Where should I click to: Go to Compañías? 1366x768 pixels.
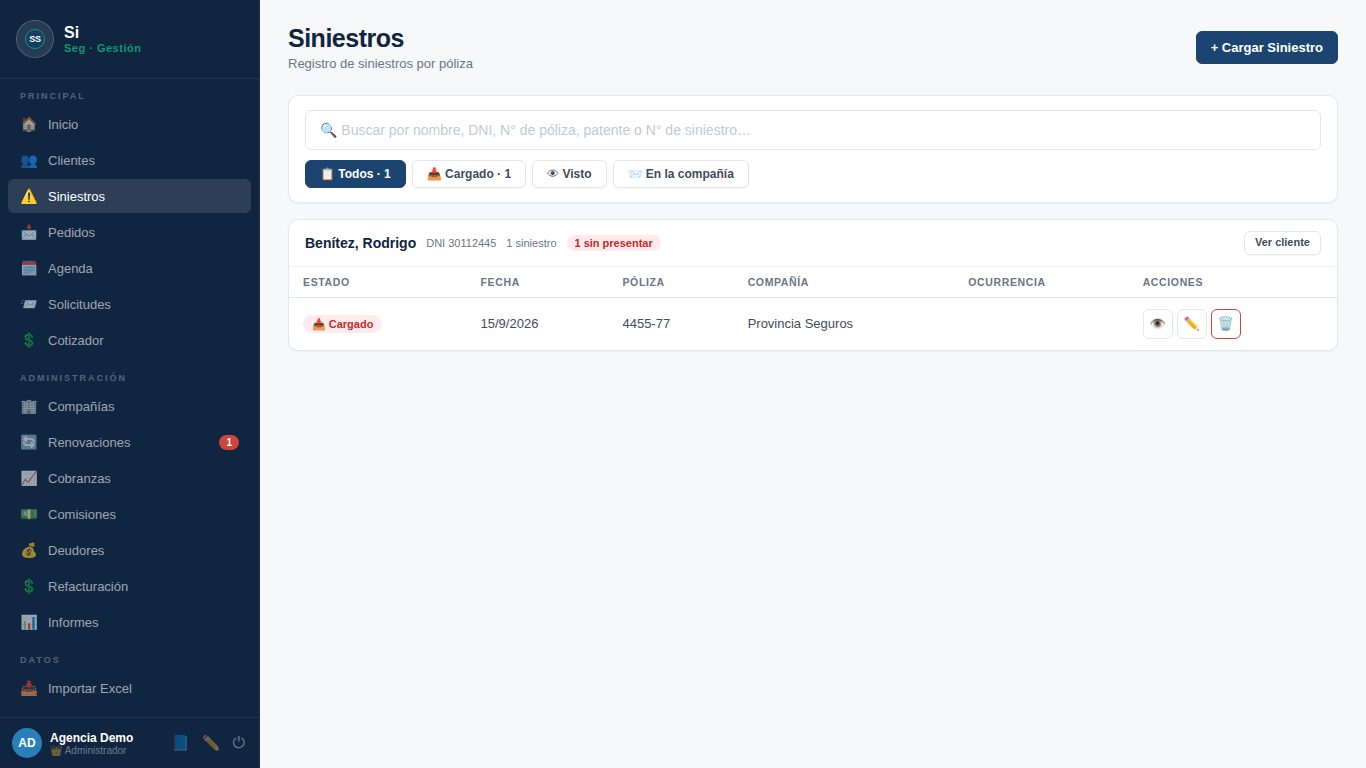(129, 407)
